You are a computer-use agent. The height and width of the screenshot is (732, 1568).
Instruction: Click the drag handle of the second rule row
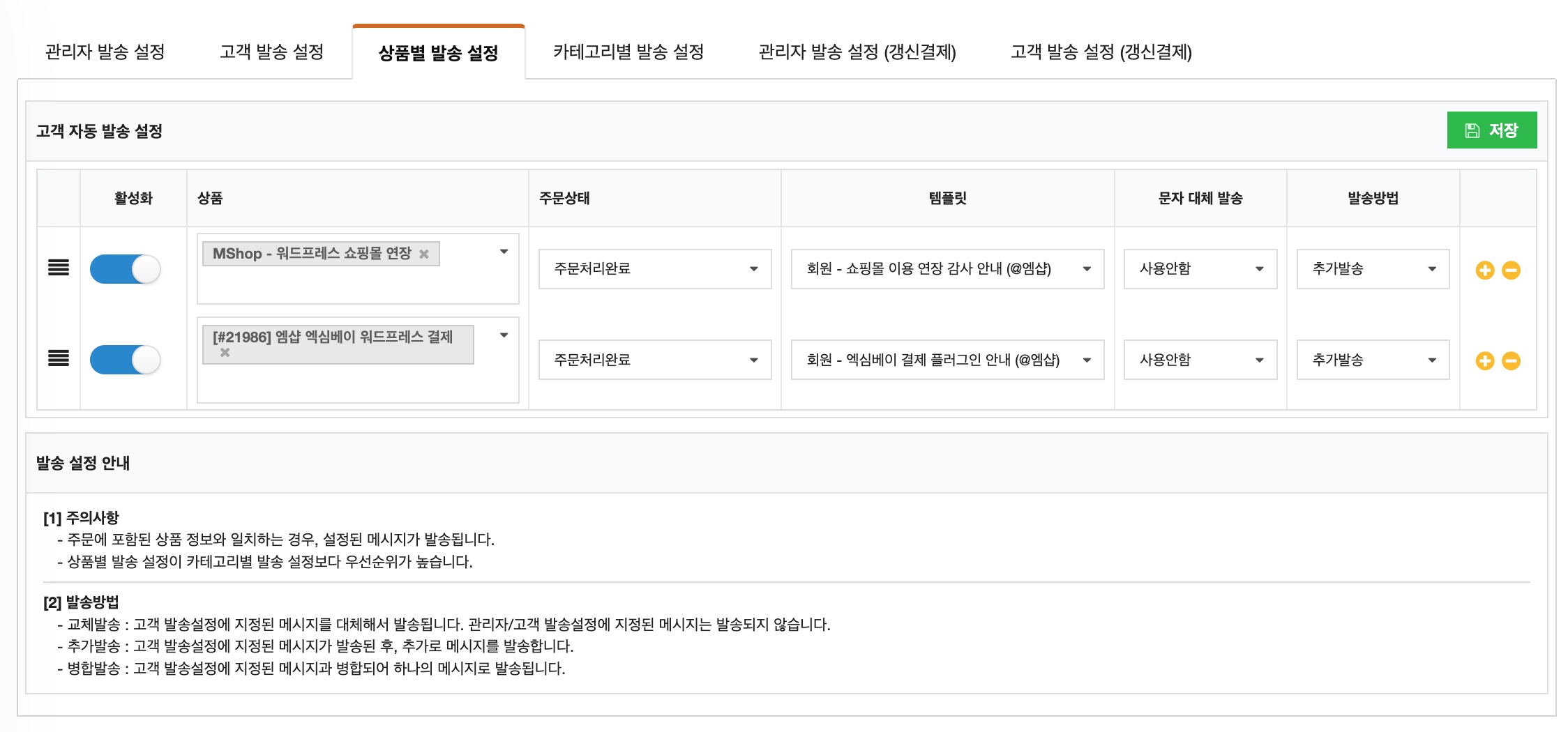click(59, 360)
